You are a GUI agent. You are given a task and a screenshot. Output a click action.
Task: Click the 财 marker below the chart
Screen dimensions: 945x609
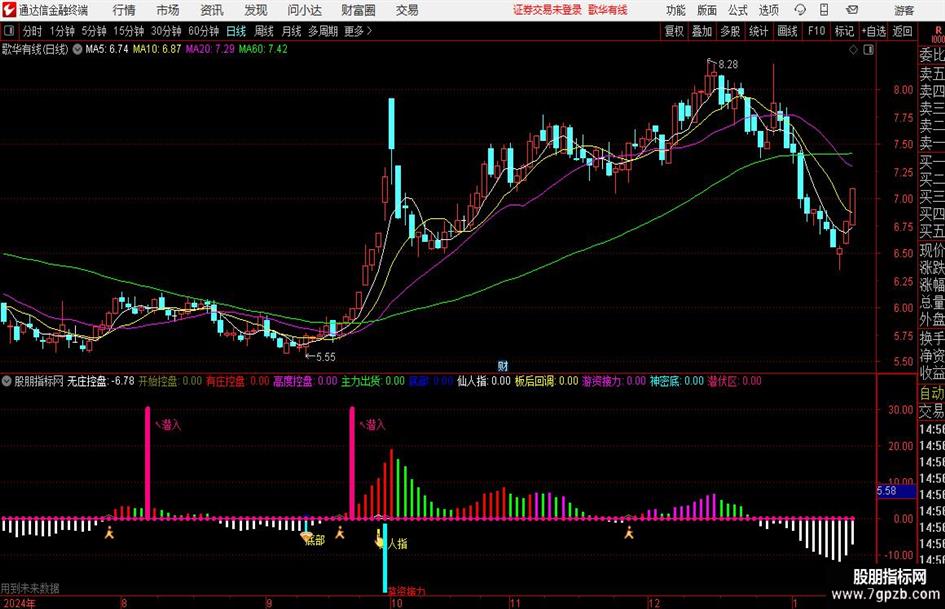tap(503, 365)
